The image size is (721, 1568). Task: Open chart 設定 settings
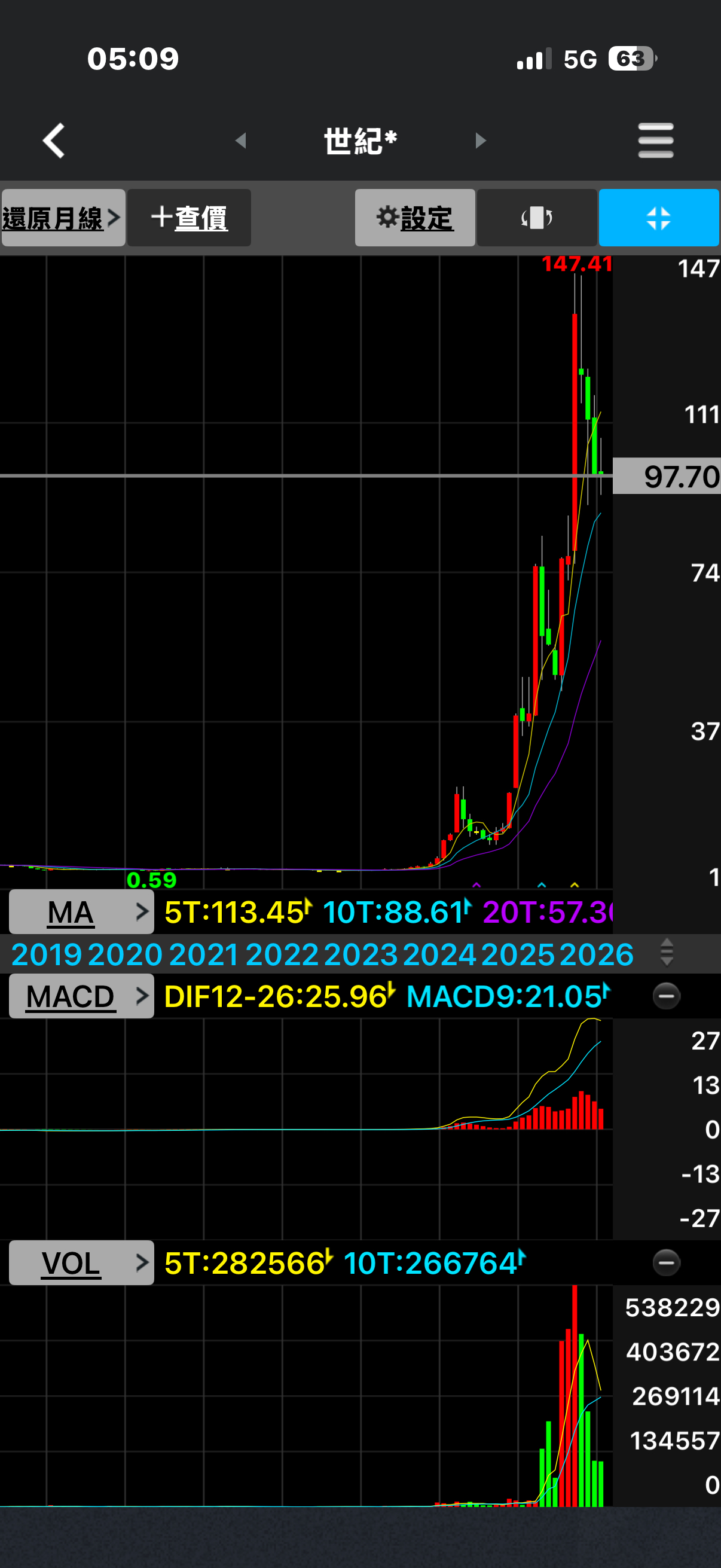415,218
